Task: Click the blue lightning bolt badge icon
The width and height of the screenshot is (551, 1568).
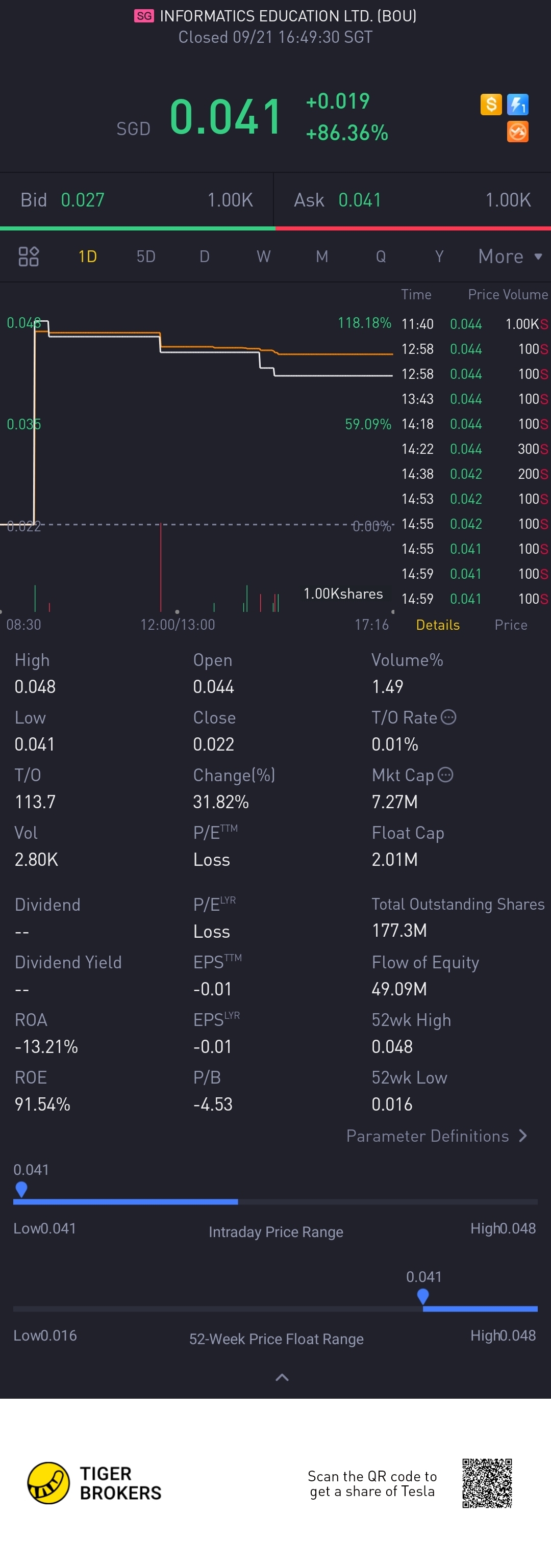Action: click(517, 105)
